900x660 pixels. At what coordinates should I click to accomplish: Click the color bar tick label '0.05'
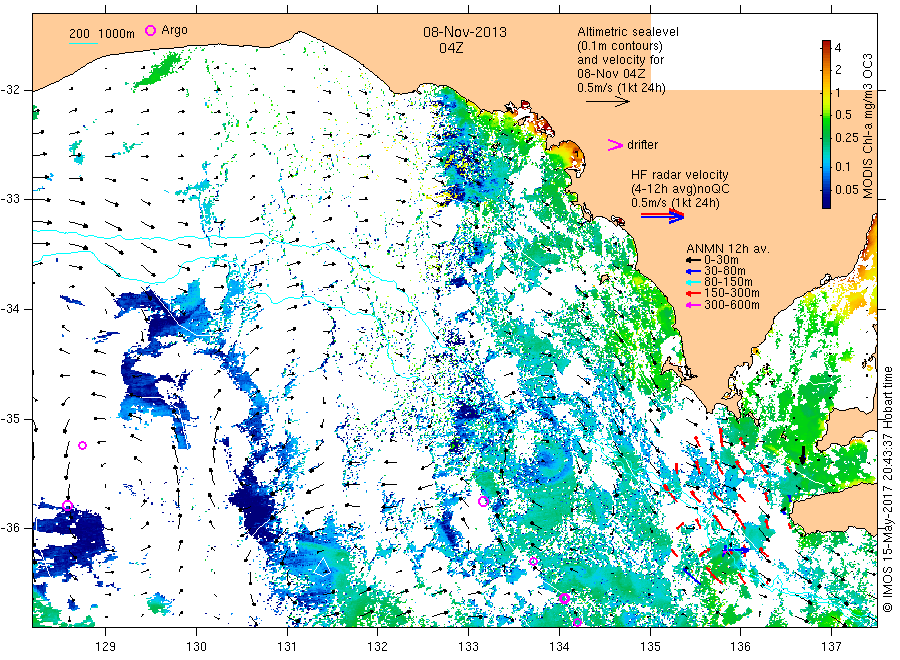coord(847,189)
